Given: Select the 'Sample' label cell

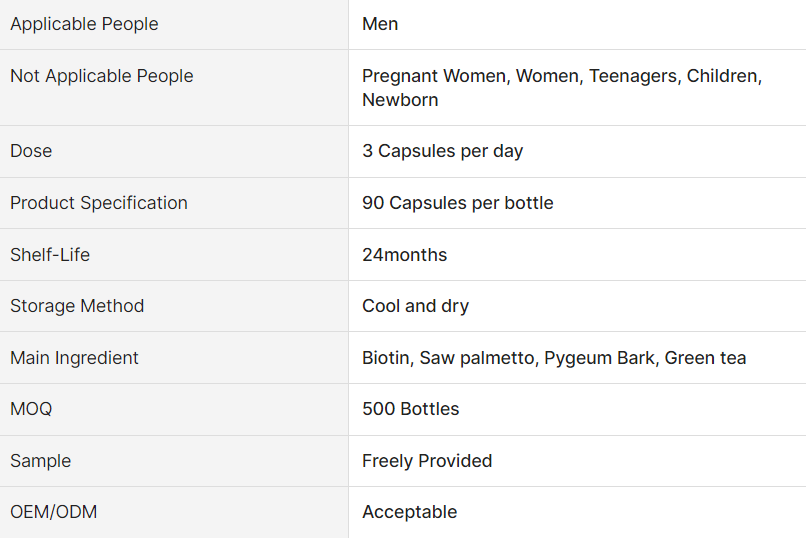Looking at the screenshot, I should pyautogui.click(x=40, y=461).
